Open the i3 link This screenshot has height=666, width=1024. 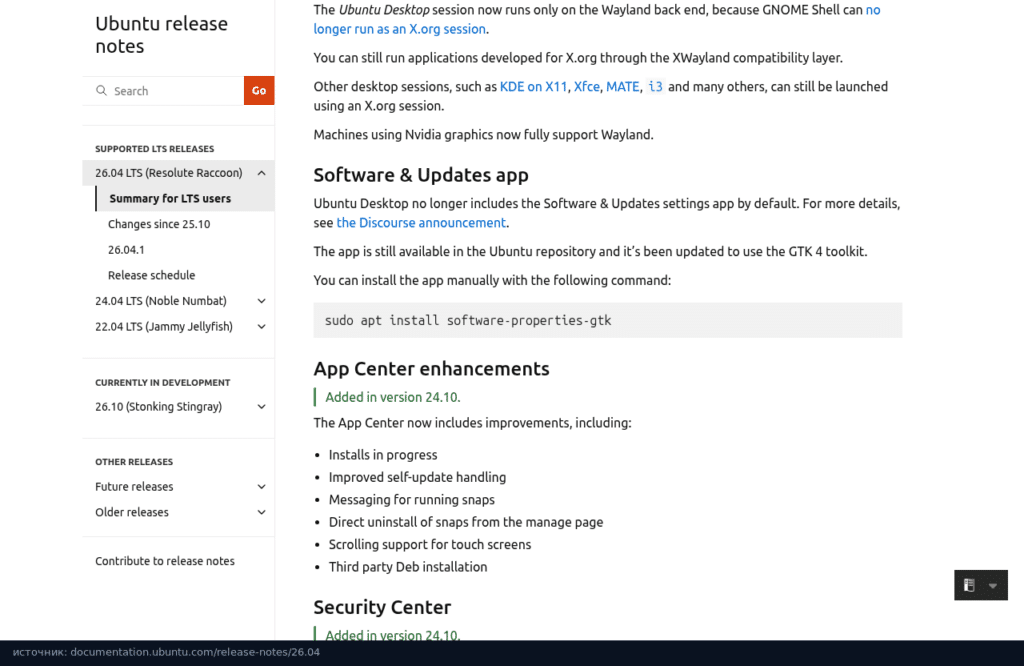pyautogui.click(x=655, y=86)
